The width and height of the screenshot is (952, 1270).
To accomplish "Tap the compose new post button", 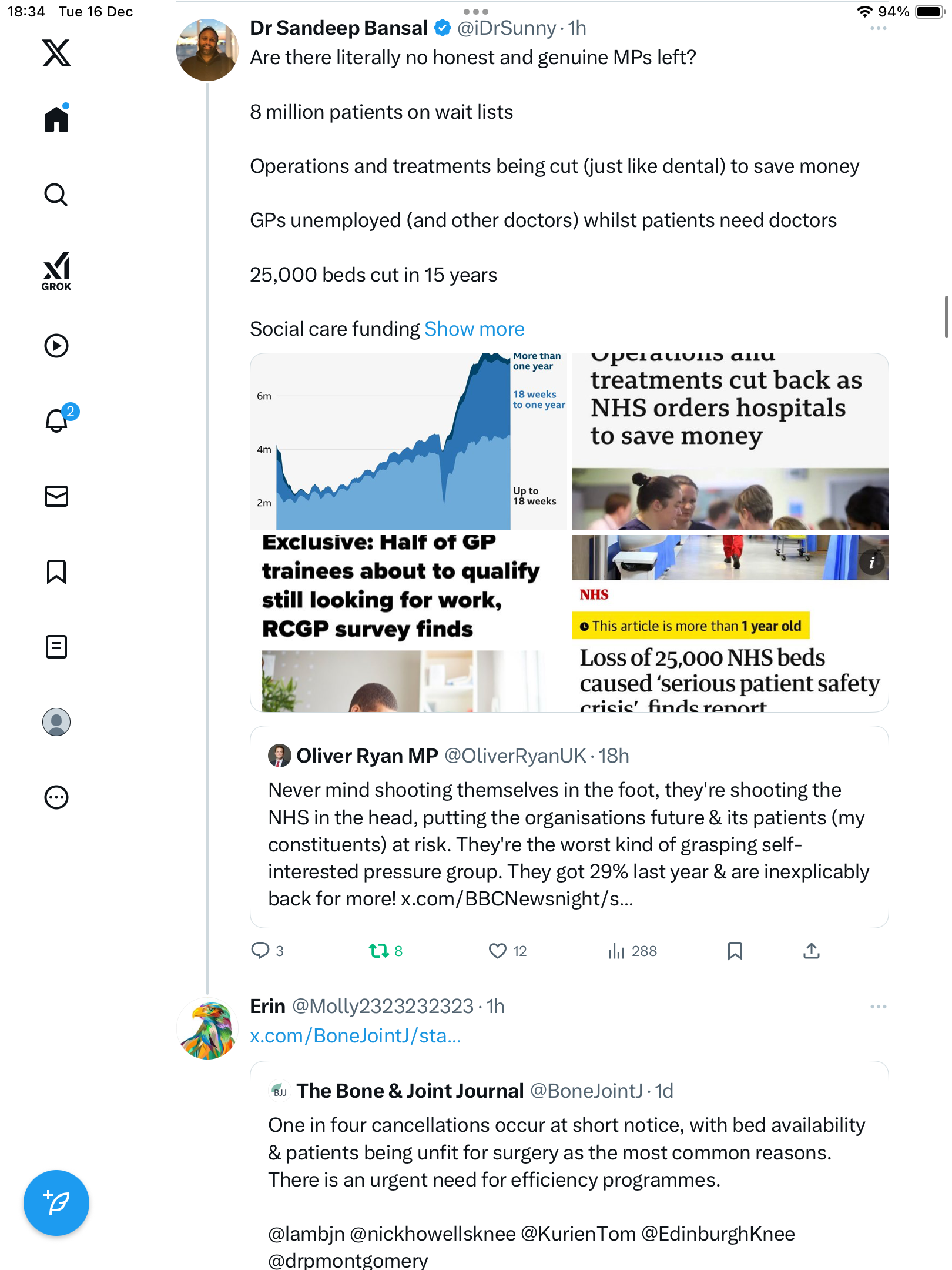I will [x=56, y=1202].
